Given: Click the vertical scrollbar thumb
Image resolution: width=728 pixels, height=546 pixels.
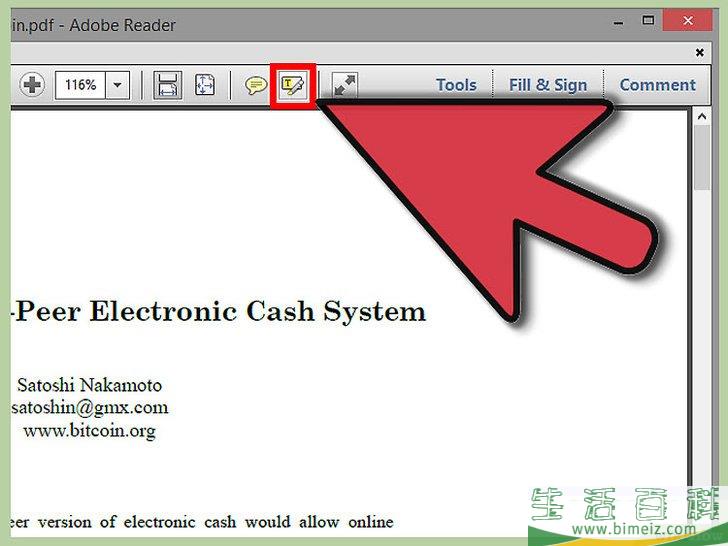Looking at the screenshot, I should 702,158.
